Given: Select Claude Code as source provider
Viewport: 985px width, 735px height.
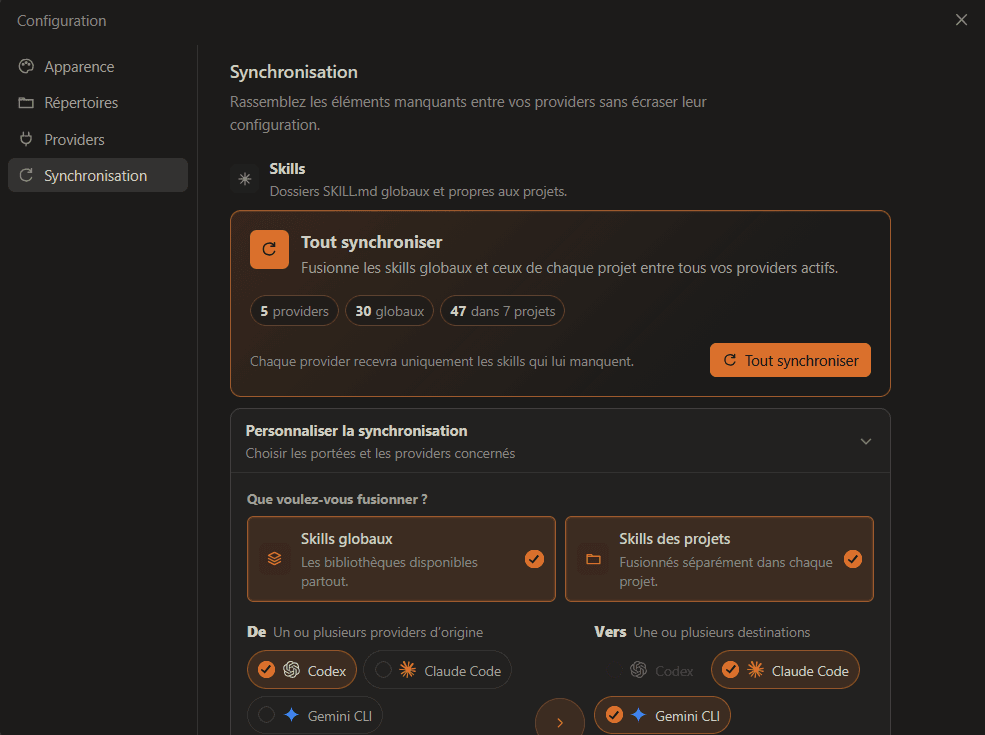Looking at the screenshot, I should click(437, 670).
